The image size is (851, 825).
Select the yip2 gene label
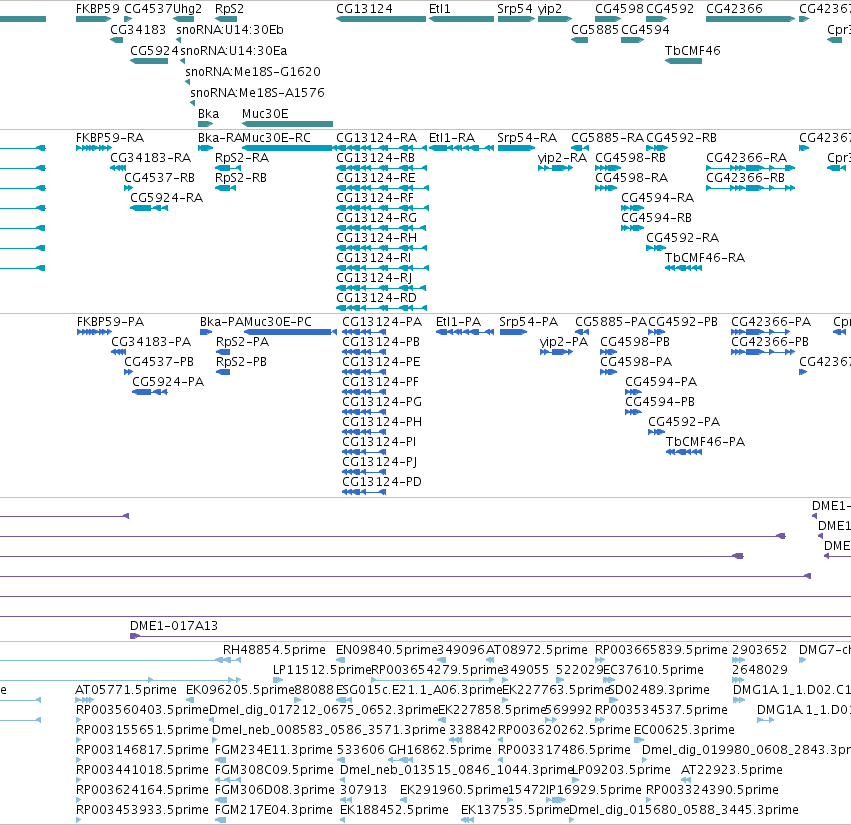tap(550, 9)
